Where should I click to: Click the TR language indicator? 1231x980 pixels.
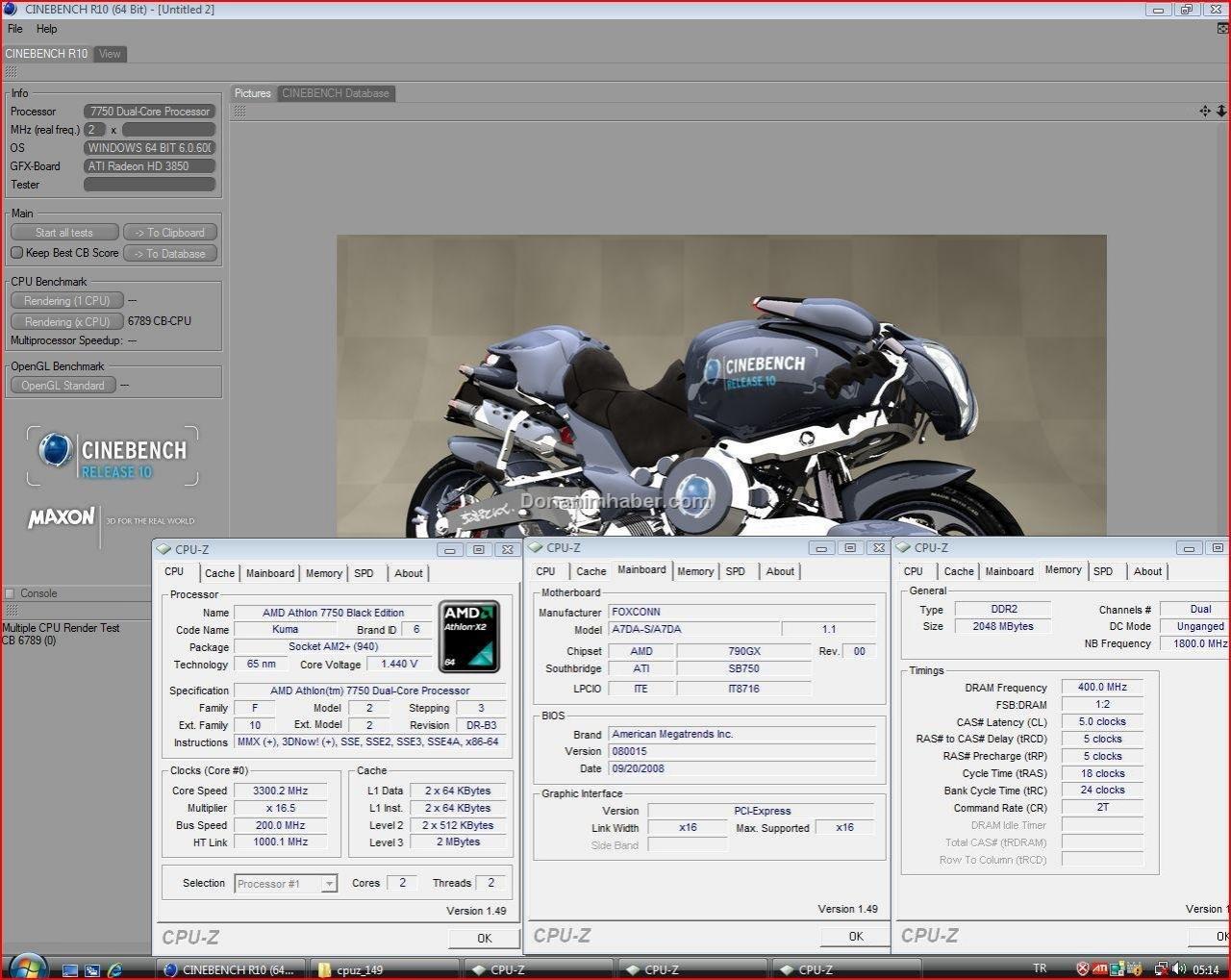tap(1040, 968)
